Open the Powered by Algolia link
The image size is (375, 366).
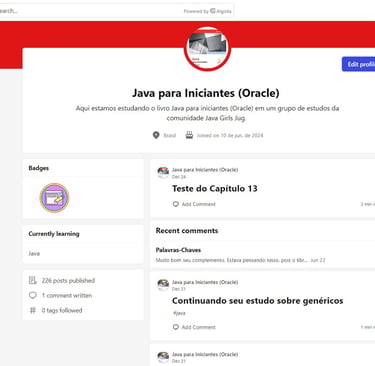point(207,11)
